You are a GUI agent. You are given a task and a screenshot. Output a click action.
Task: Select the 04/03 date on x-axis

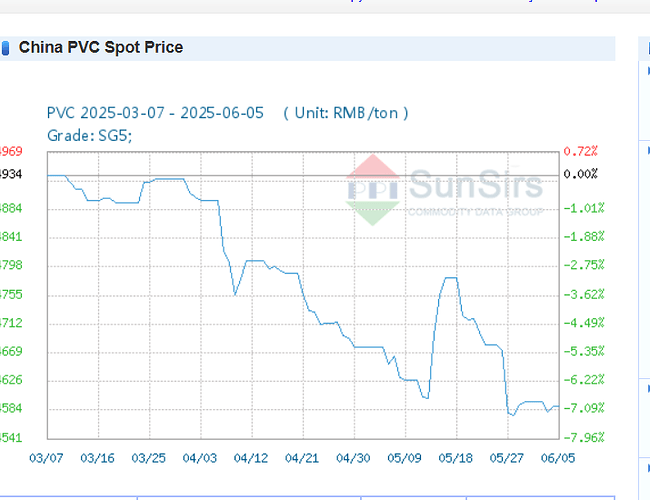pos(200,457)
